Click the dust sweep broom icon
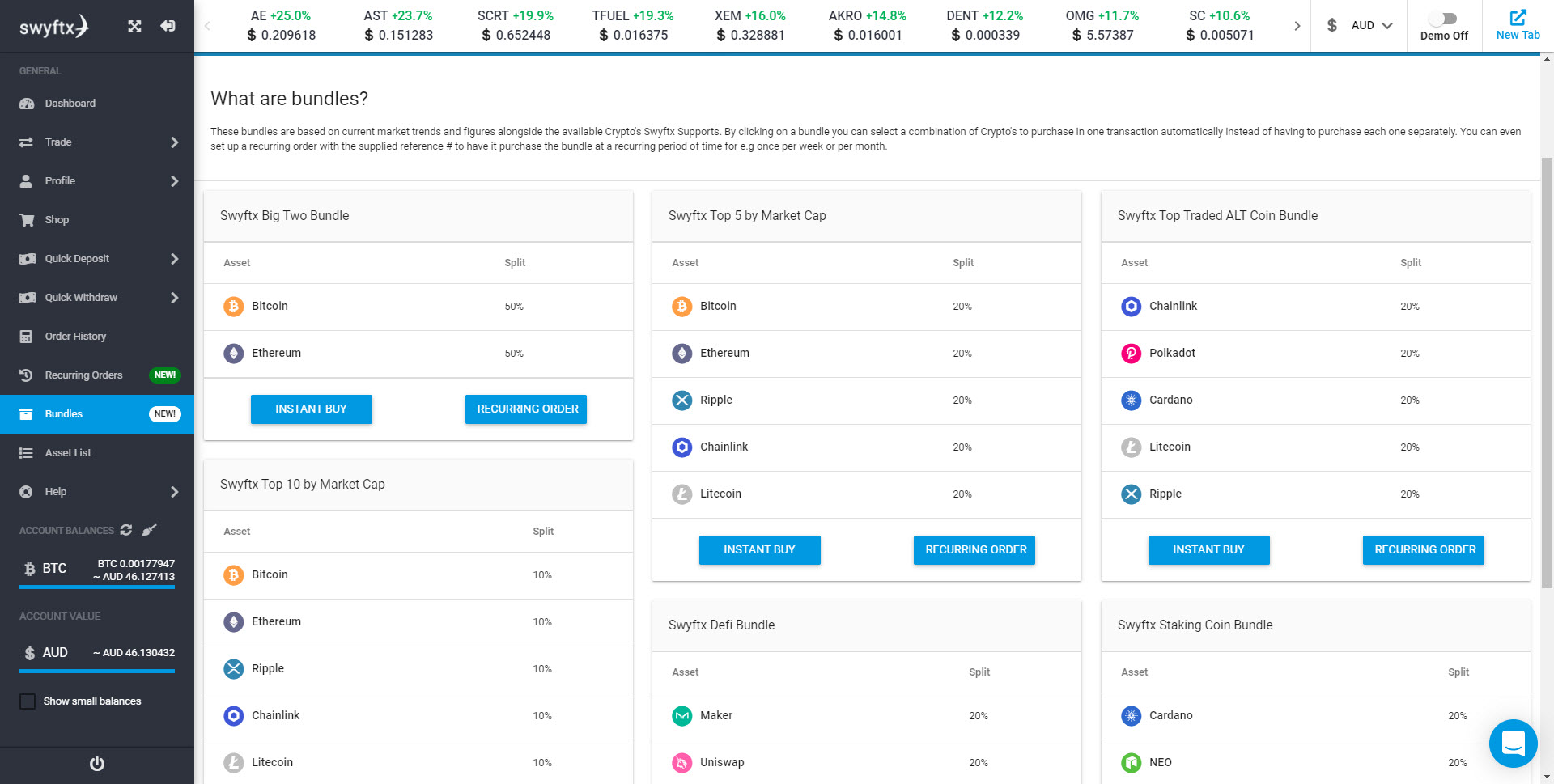 tap(149, 530)
